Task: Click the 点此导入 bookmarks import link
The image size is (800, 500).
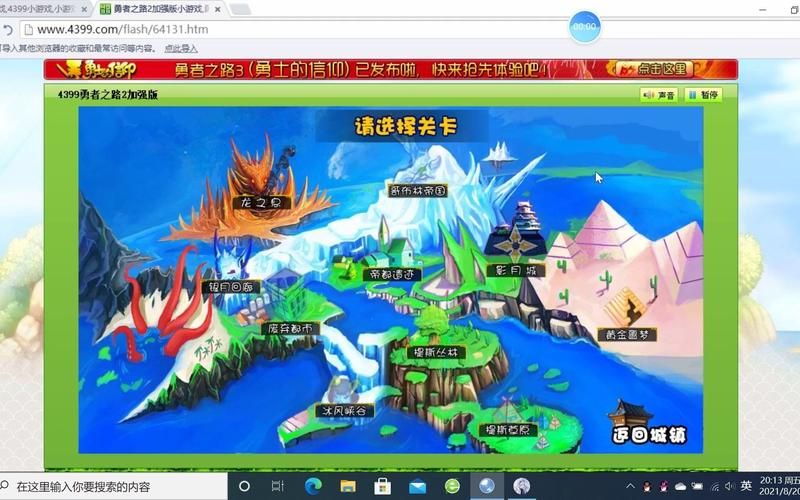Action: point(181,48)
